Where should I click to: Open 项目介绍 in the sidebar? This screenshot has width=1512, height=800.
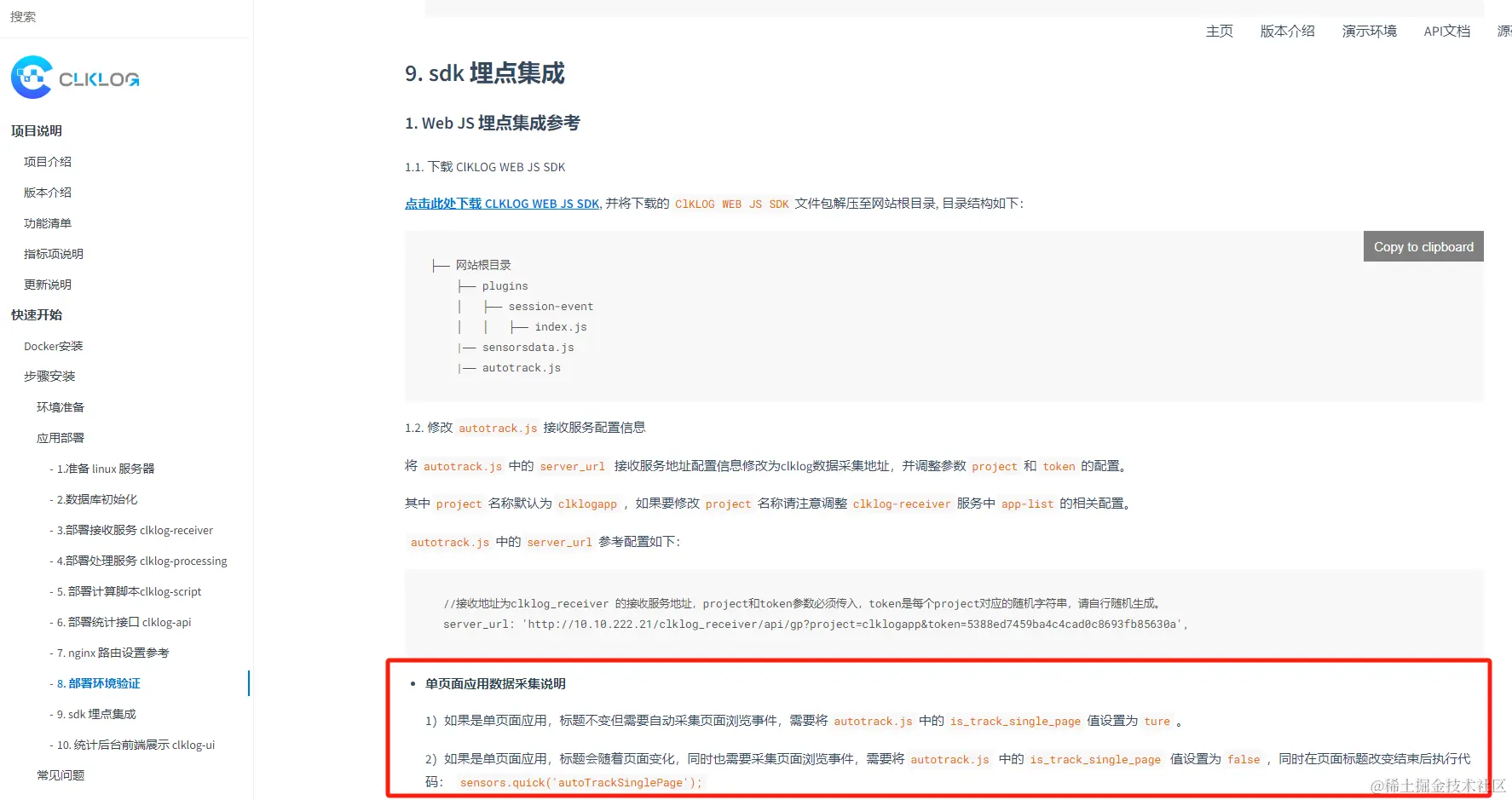coord(48,162)
